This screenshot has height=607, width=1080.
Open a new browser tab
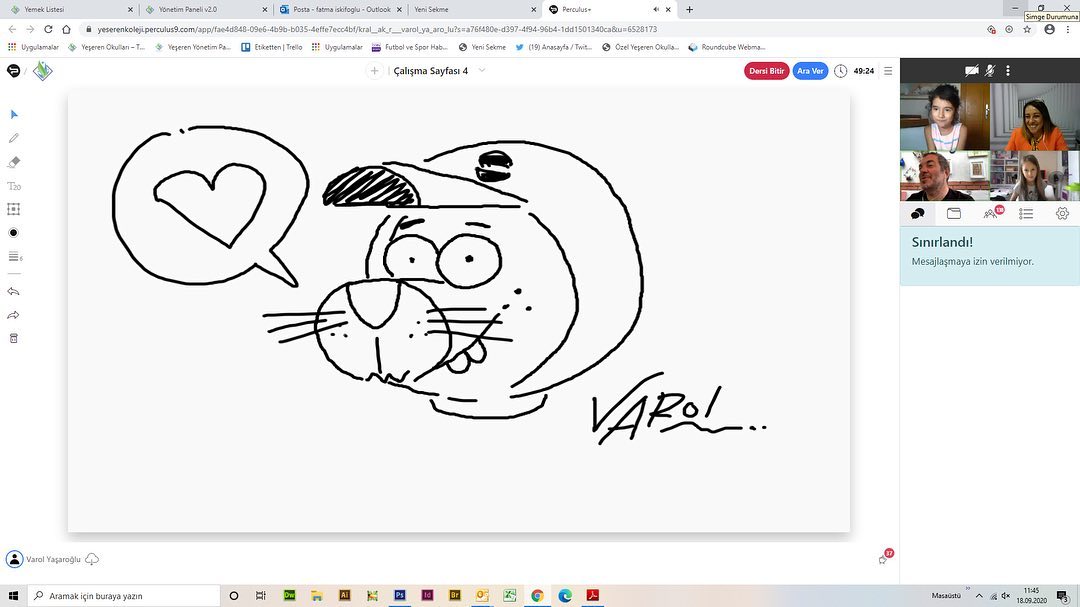(x=689, y=10)
